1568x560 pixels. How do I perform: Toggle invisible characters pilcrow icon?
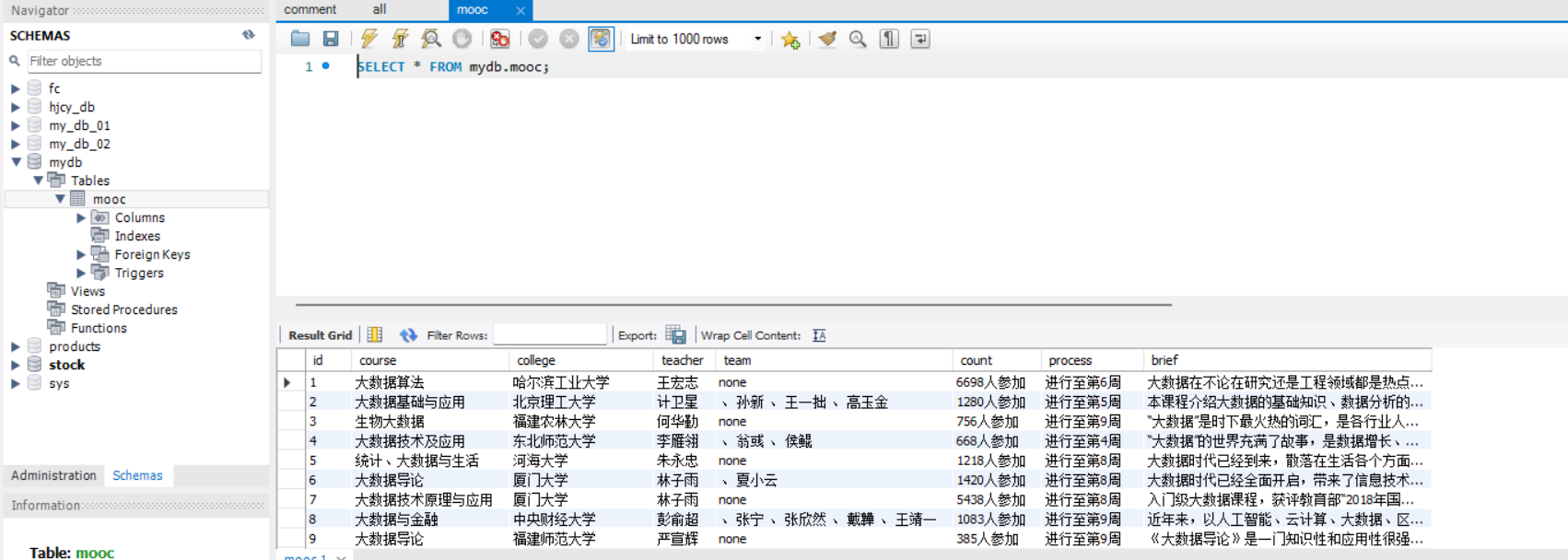click(x=889, y=39)
